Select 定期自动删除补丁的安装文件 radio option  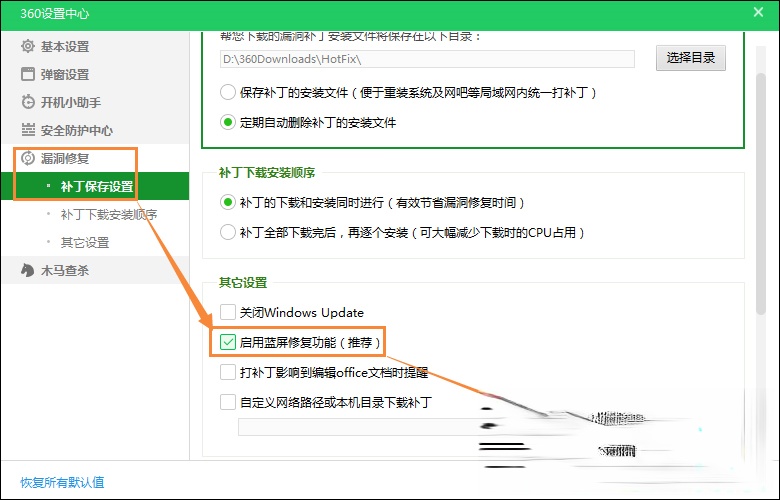click(x=228, y=122)
